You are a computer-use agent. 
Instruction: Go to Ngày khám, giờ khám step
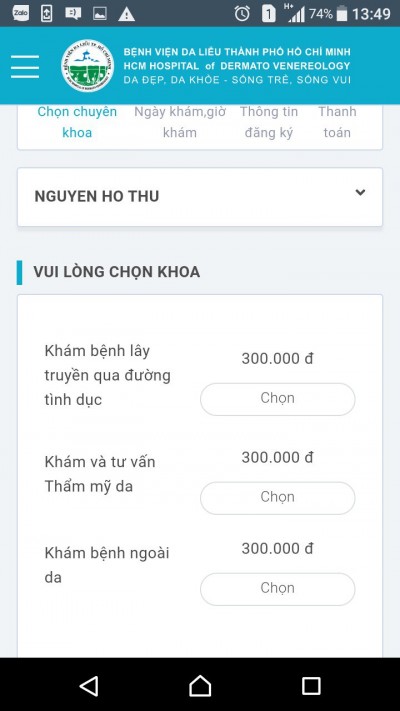pos(180,122)
